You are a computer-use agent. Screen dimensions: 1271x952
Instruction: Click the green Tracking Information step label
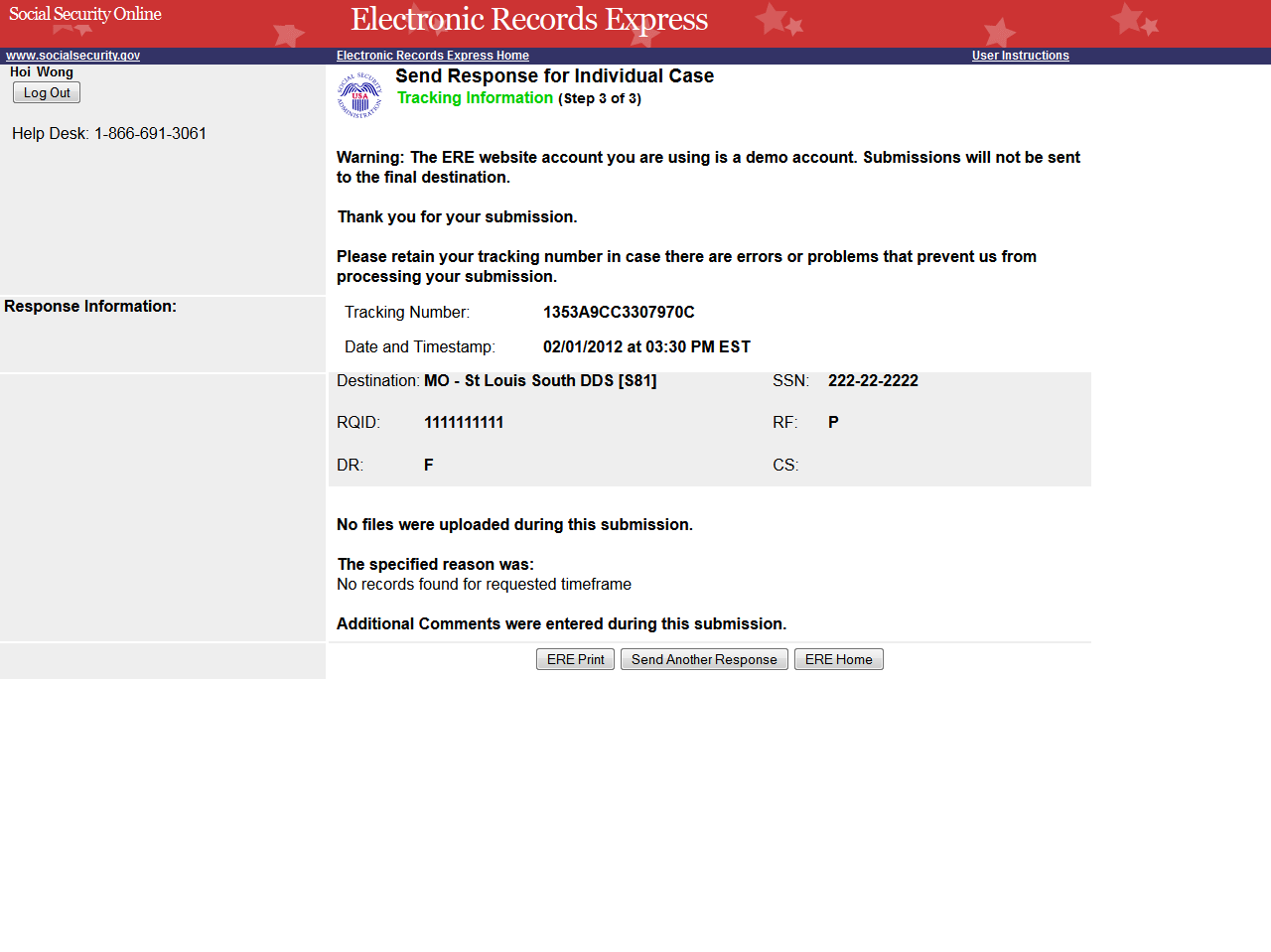click(475, 97)
